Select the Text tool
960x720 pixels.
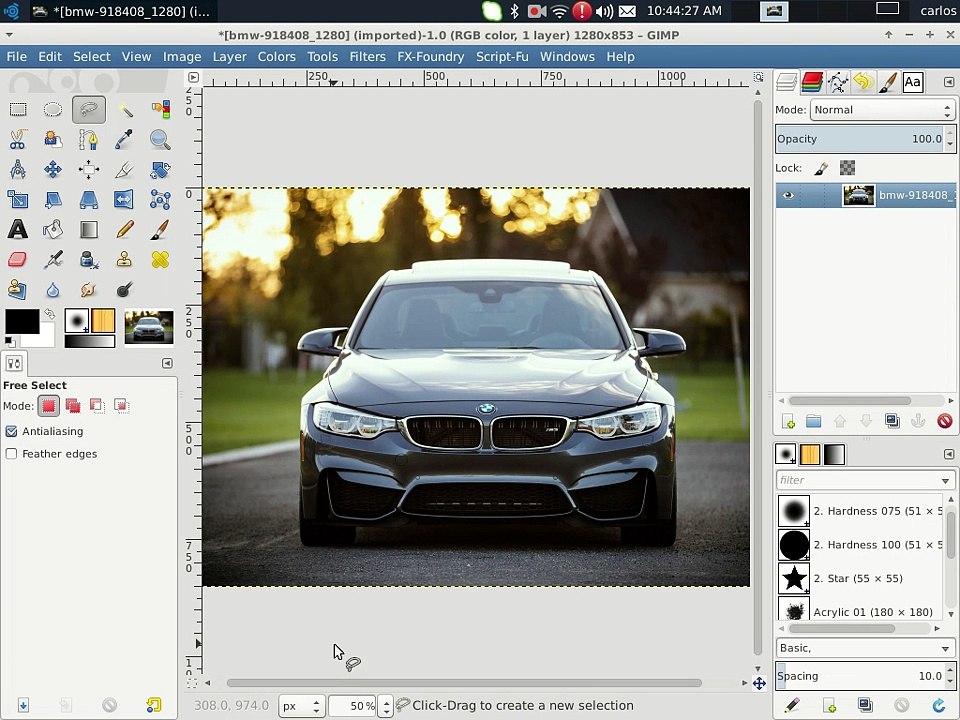[x=18, y=230]
